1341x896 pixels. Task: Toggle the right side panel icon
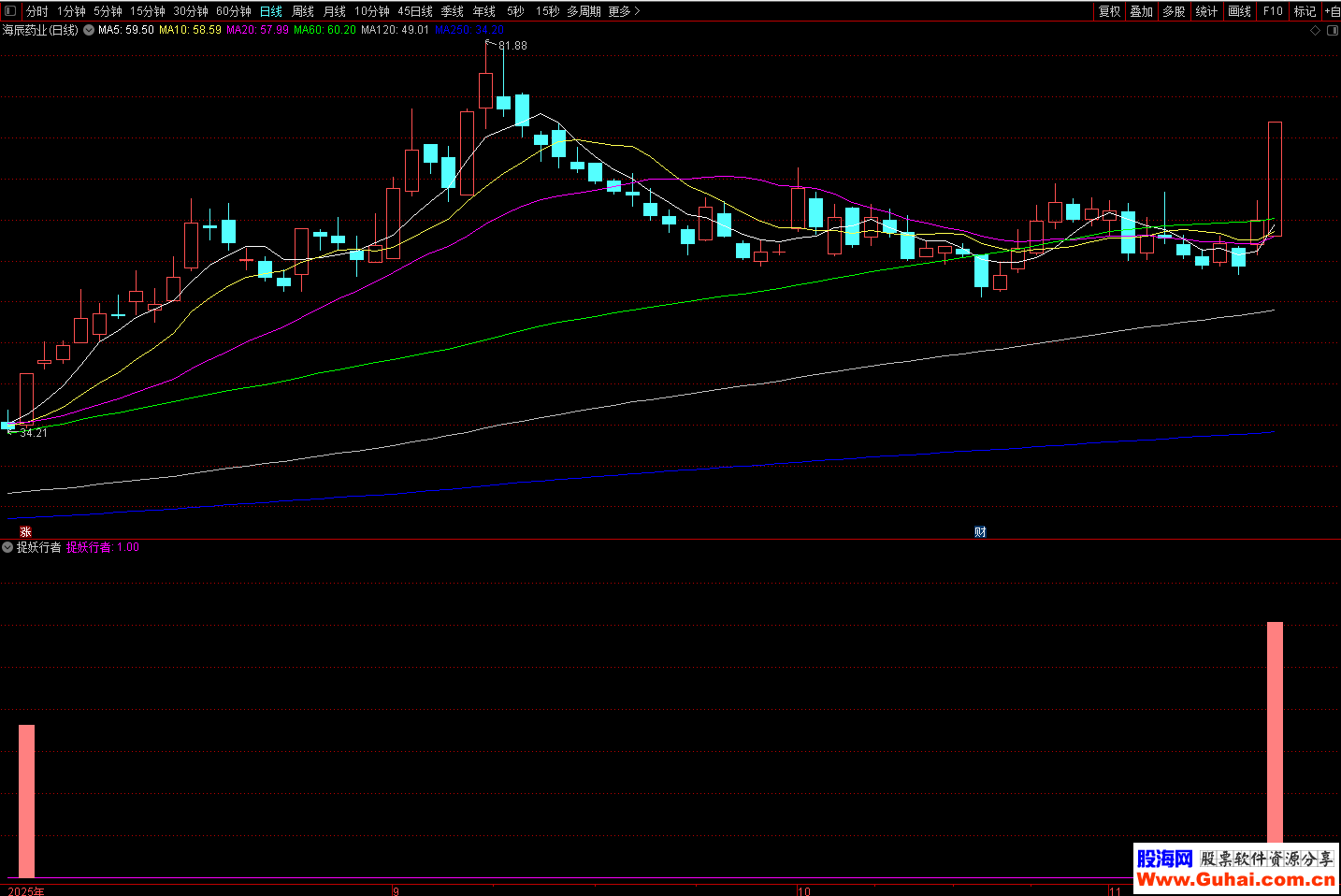[1332, 31]
